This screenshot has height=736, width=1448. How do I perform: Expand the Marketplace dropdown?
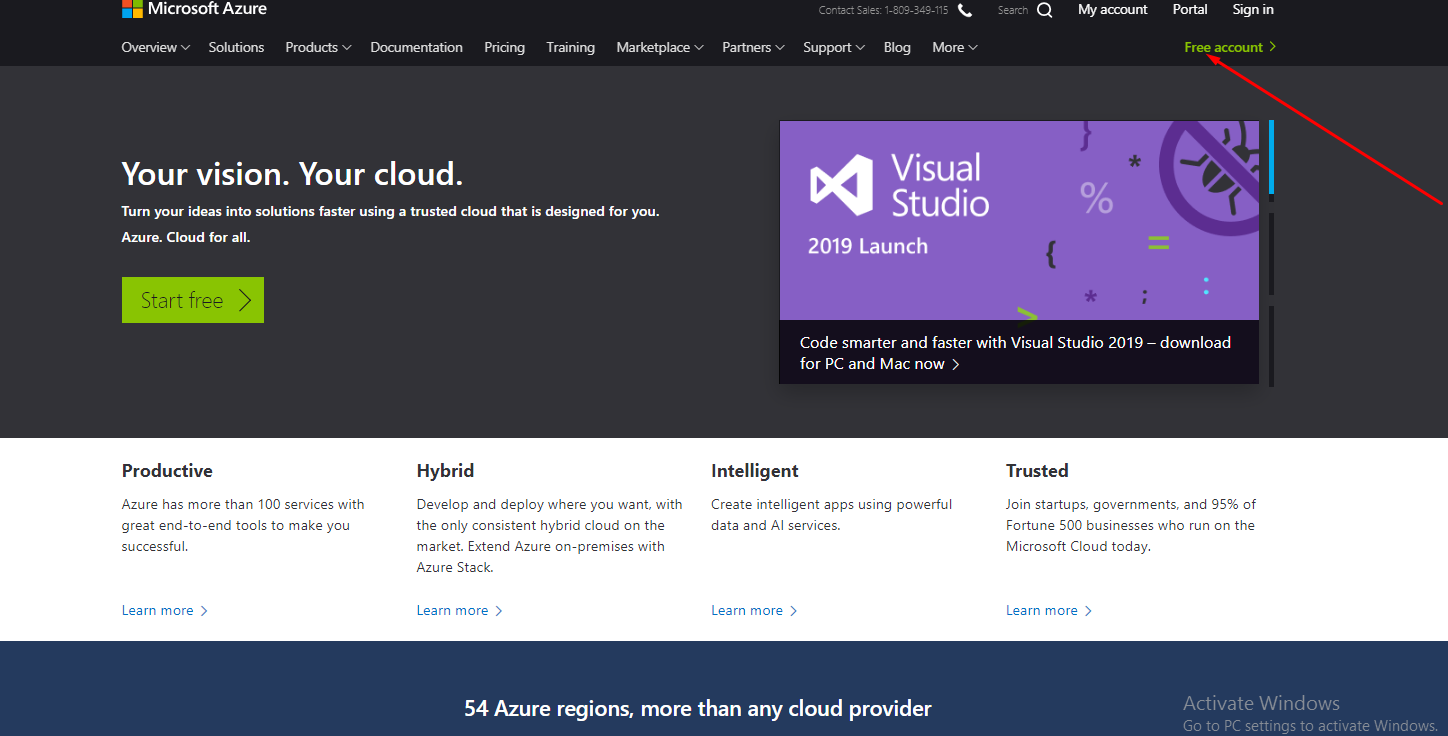pos(660,47)
